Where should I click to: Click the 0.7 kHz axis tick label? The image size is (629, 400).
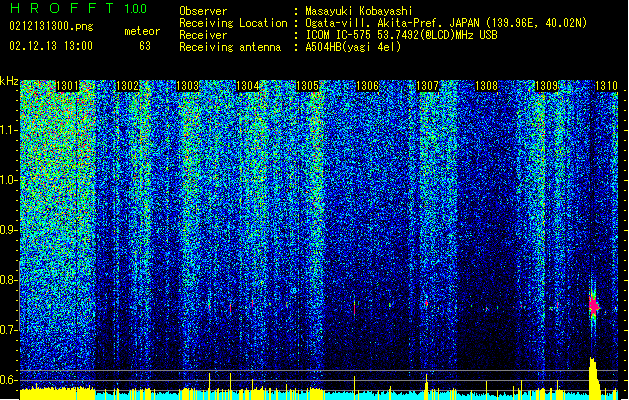pos(8,330)
